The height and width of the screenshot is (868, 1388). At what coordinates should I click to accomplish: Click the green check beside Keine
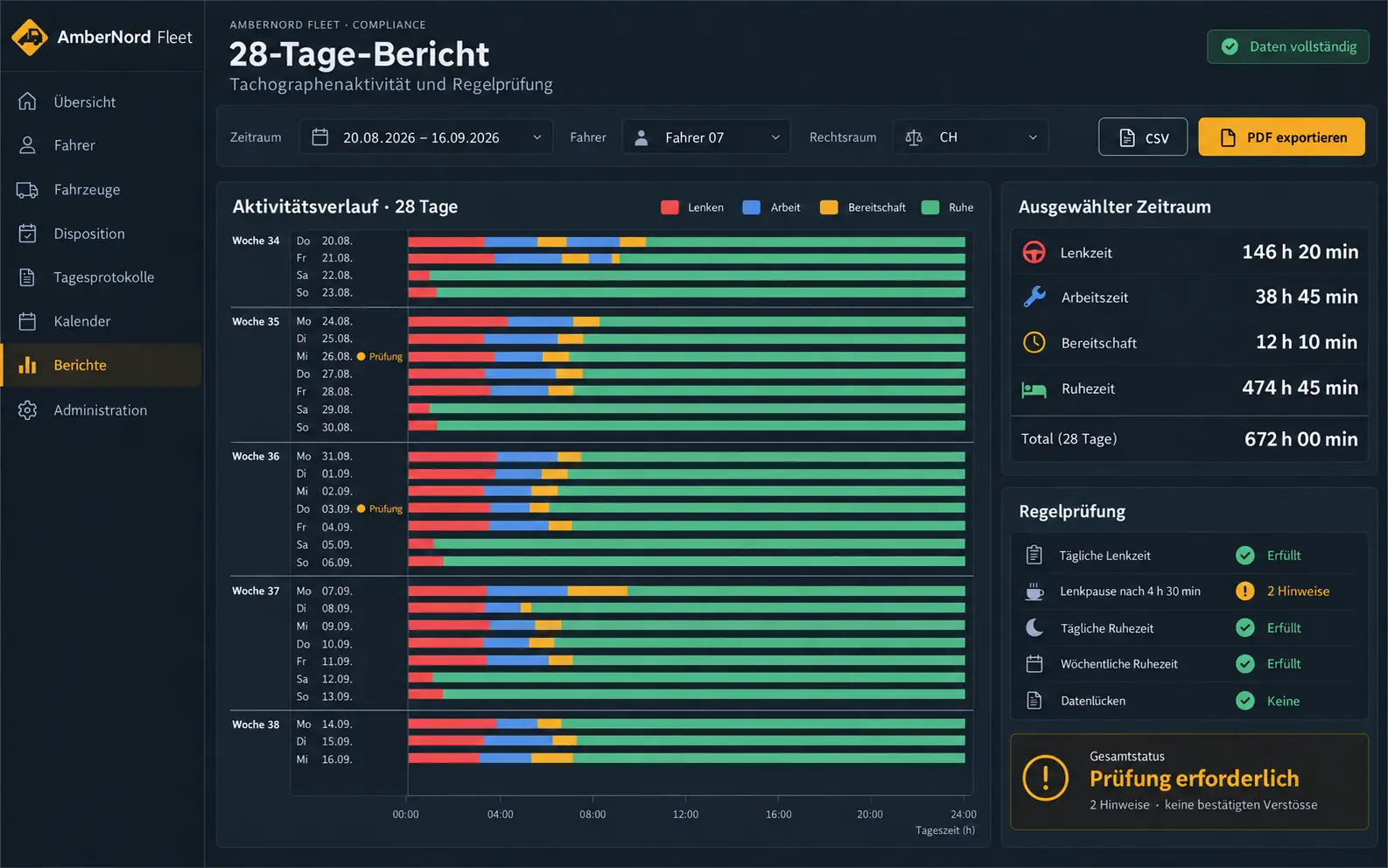click(1245, 700)
